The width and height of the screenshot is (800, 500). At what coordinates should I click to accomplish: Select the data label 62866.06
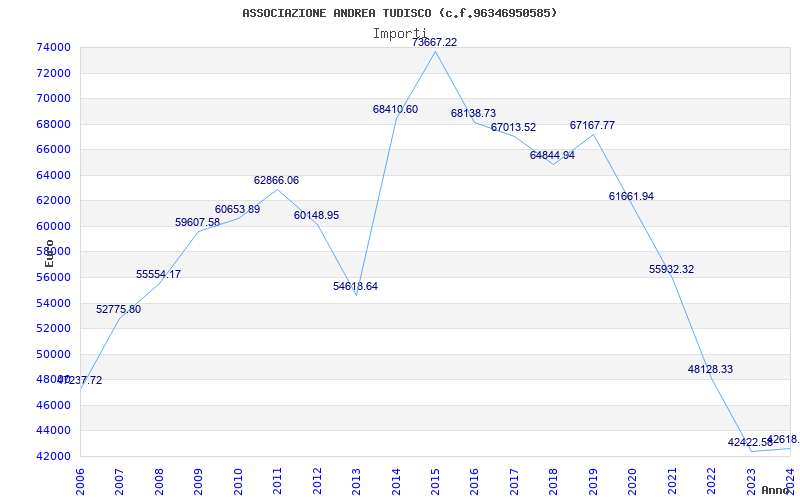coord(277,181)
